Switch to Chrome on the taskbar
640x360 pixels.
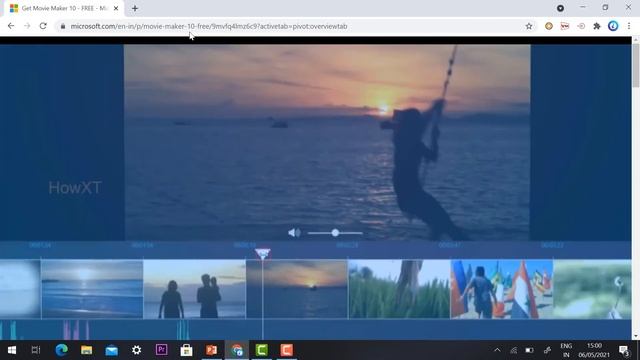tap(237, 350)
